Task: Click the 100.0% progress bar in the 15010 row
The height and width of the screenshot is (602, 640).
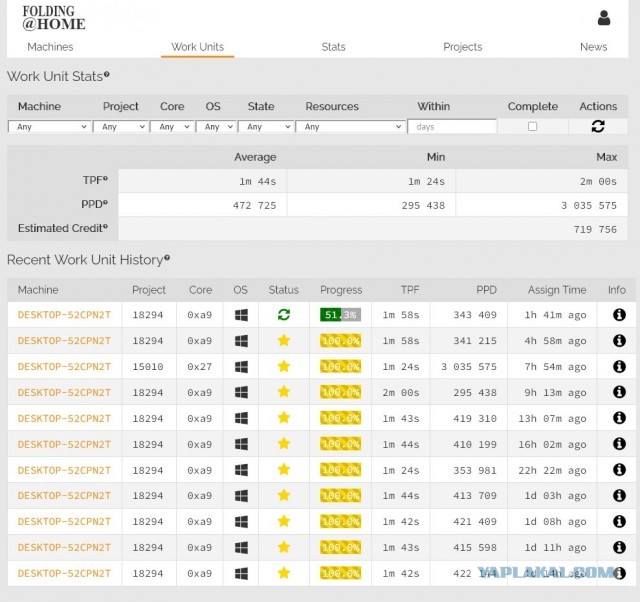Action: (x=340, y=367)
